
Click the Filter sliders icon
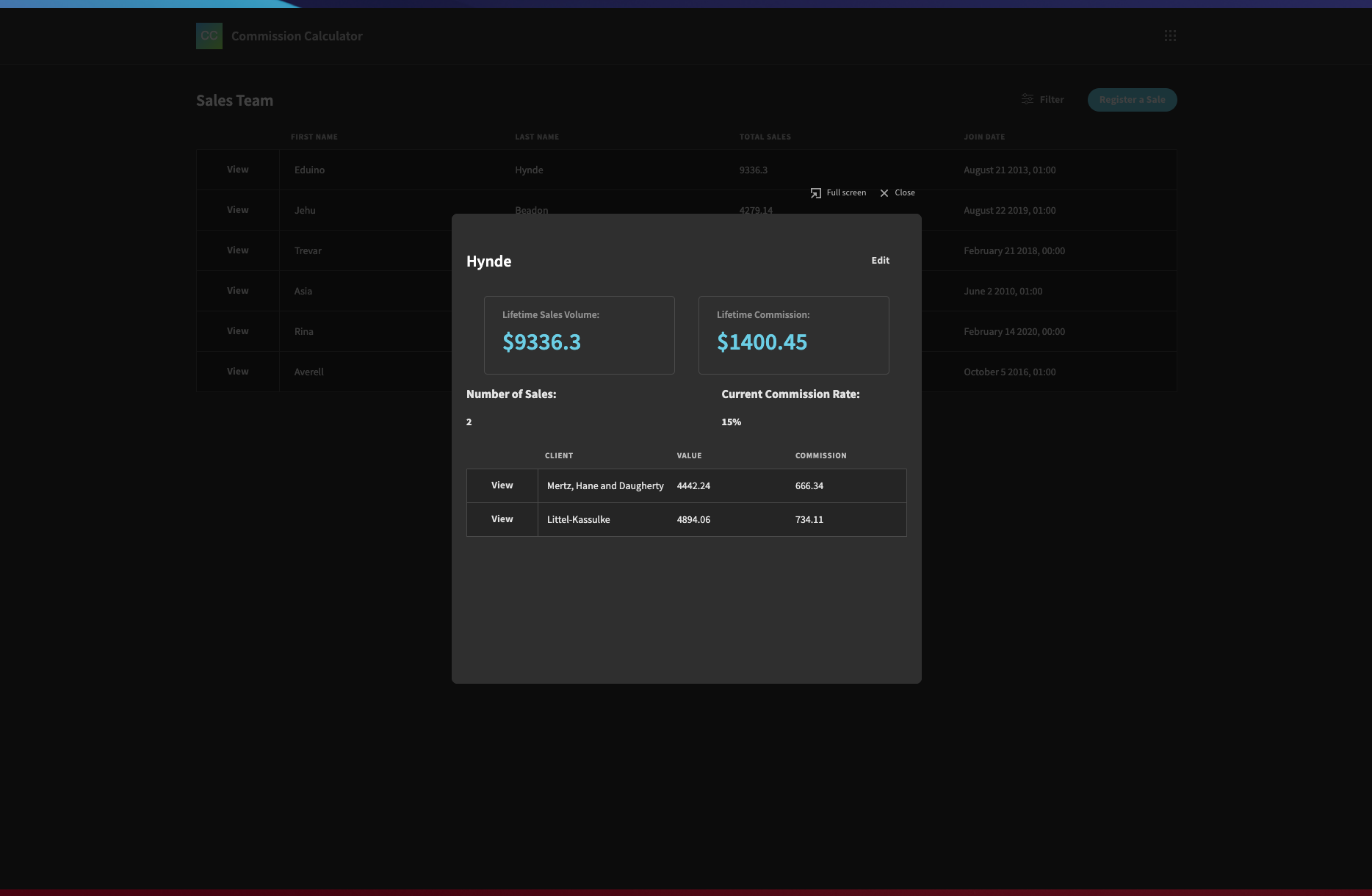pyautogui.click(x=1027, y=99)
